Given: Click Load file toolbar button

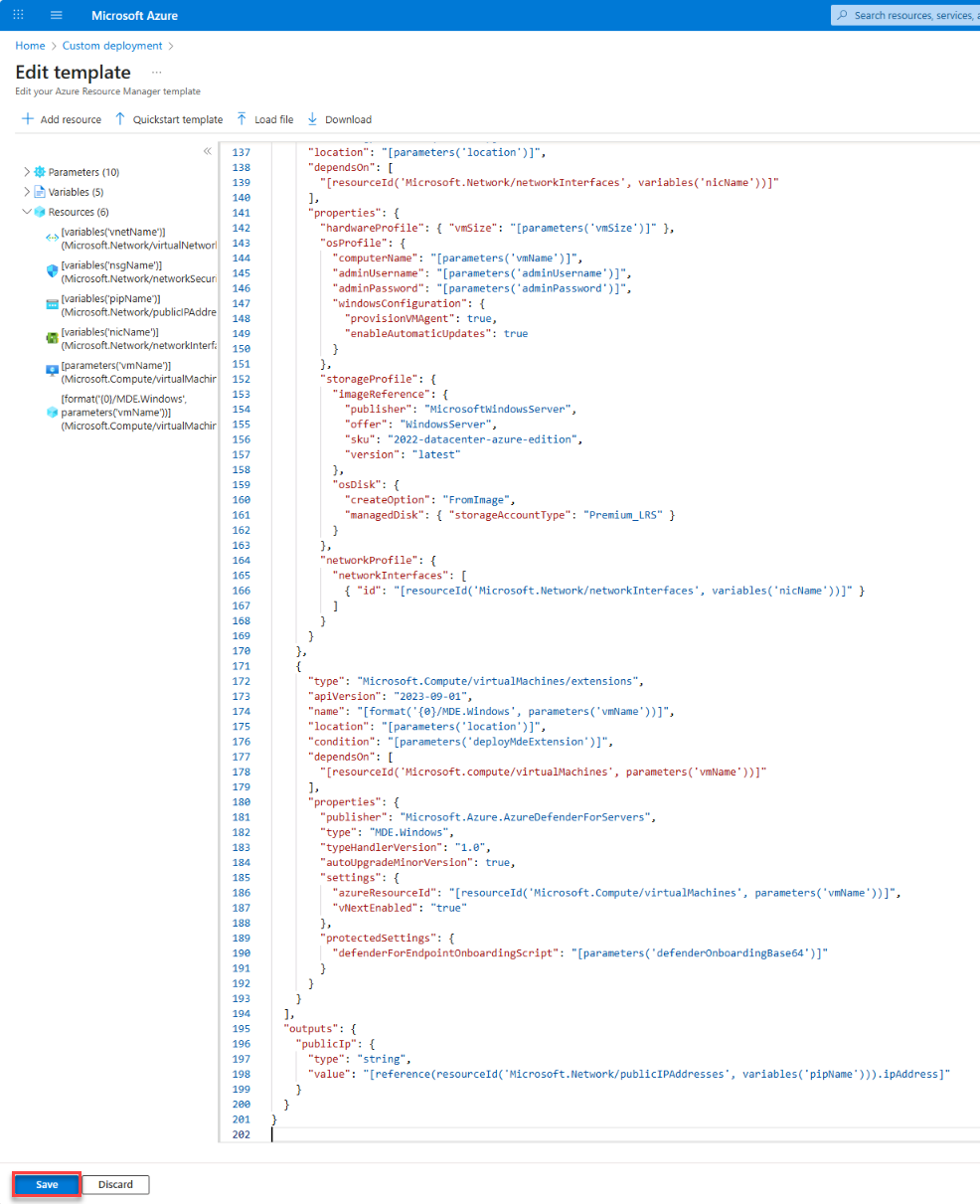Looking at the screenshot, I should coord(264,119).
